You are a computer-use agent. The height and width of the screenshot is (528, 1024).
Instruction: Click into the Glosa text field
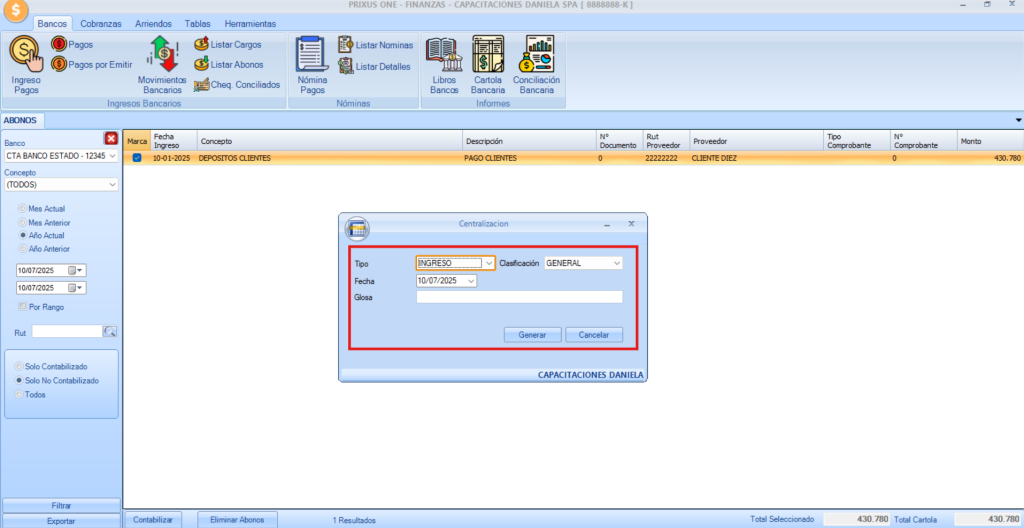coord(519,297)
